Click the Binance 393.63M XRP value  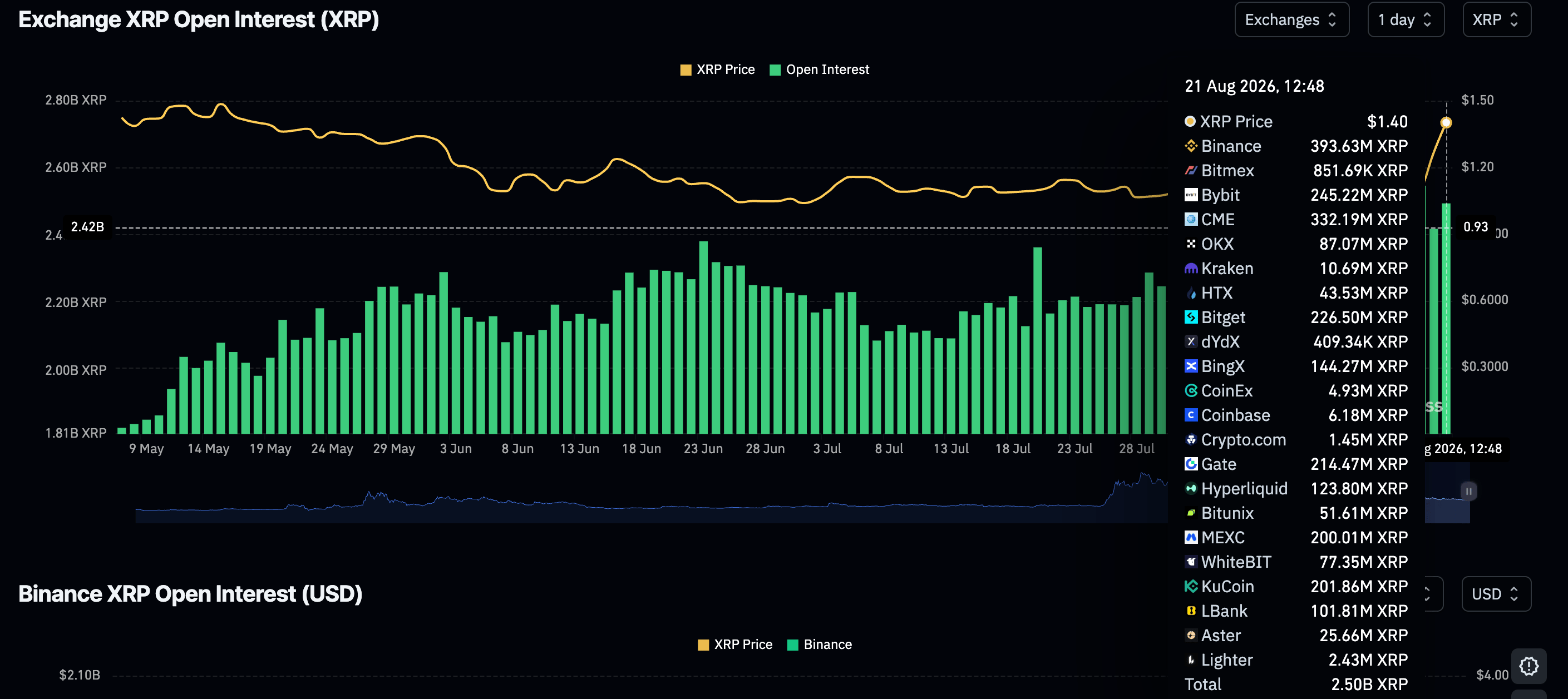(1359, 146)
